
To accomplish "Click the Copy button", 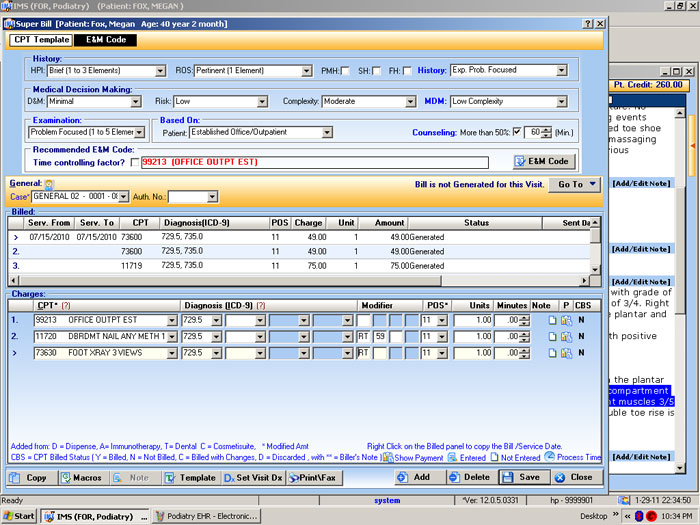I will (32, 478).
